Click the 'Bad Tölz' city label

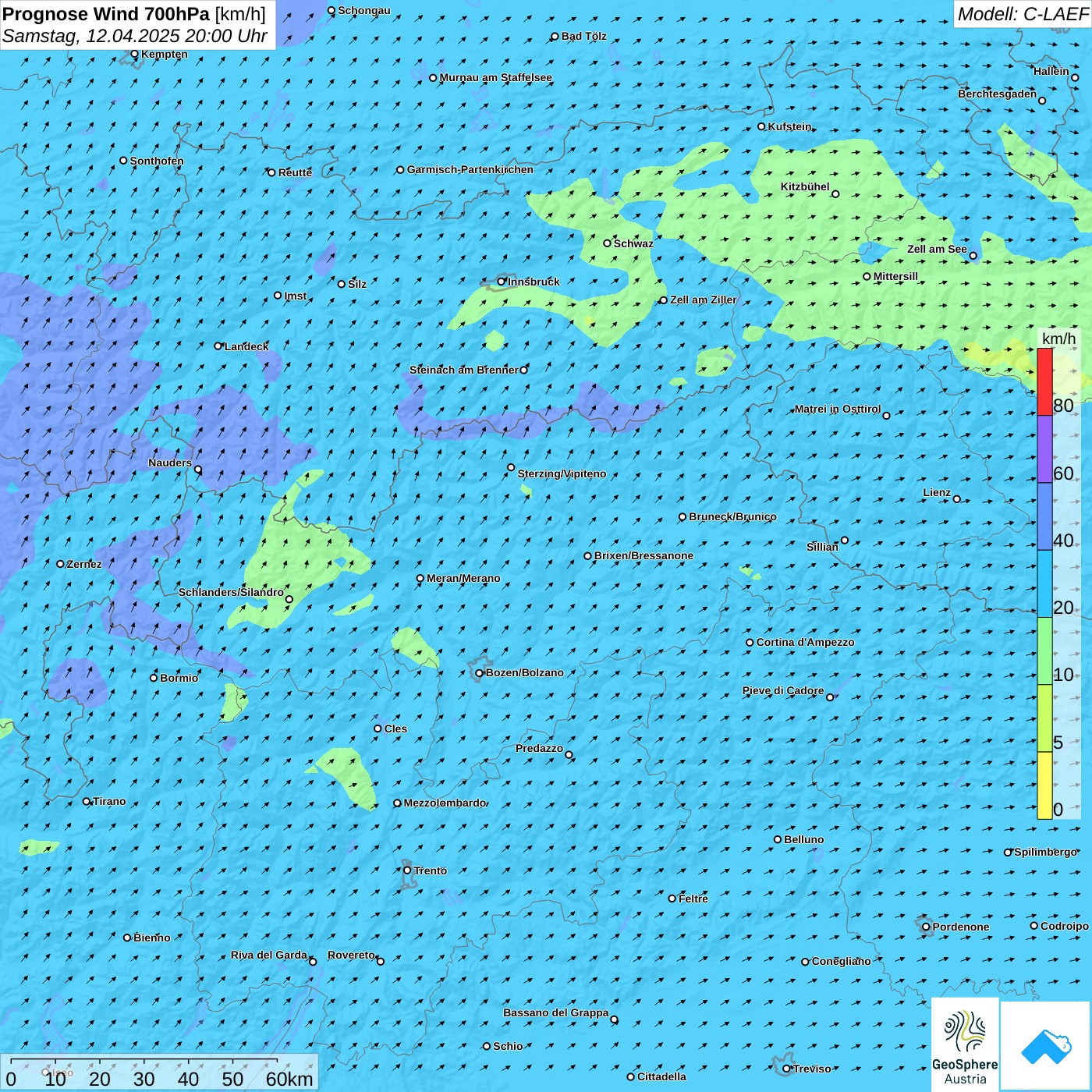(x=584, y=36)
